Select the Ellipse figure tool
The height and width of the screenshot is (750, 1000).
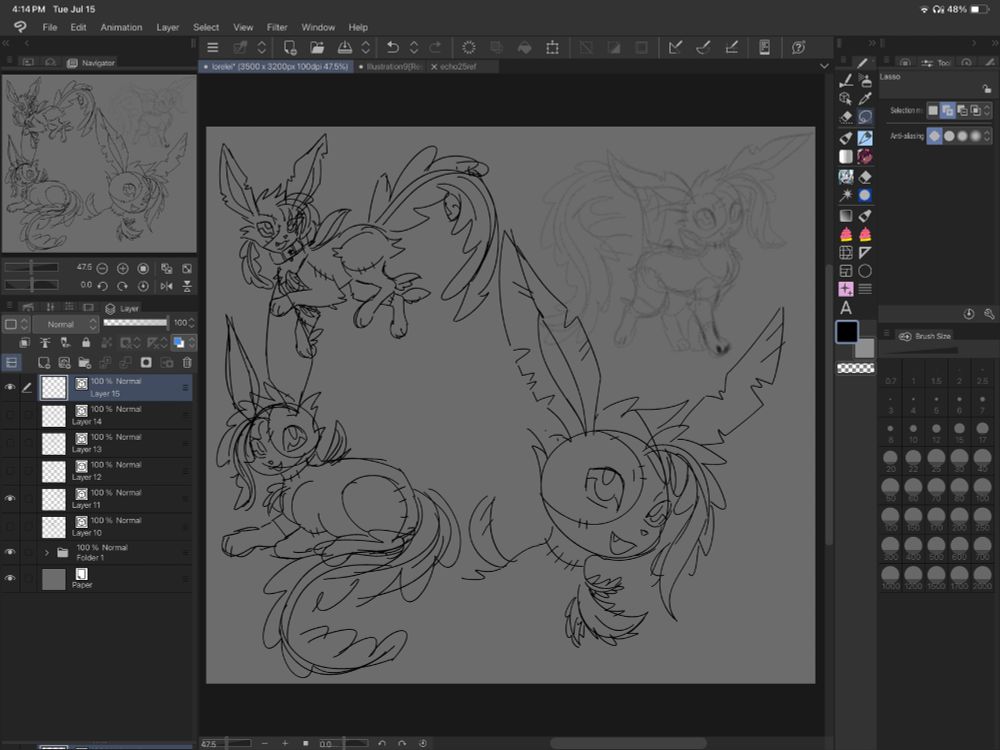865,271
